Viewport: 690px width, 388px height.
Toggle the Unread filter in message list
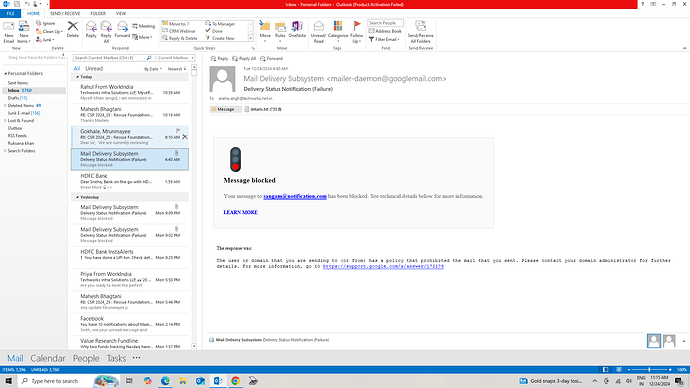(x=94, y=69)
